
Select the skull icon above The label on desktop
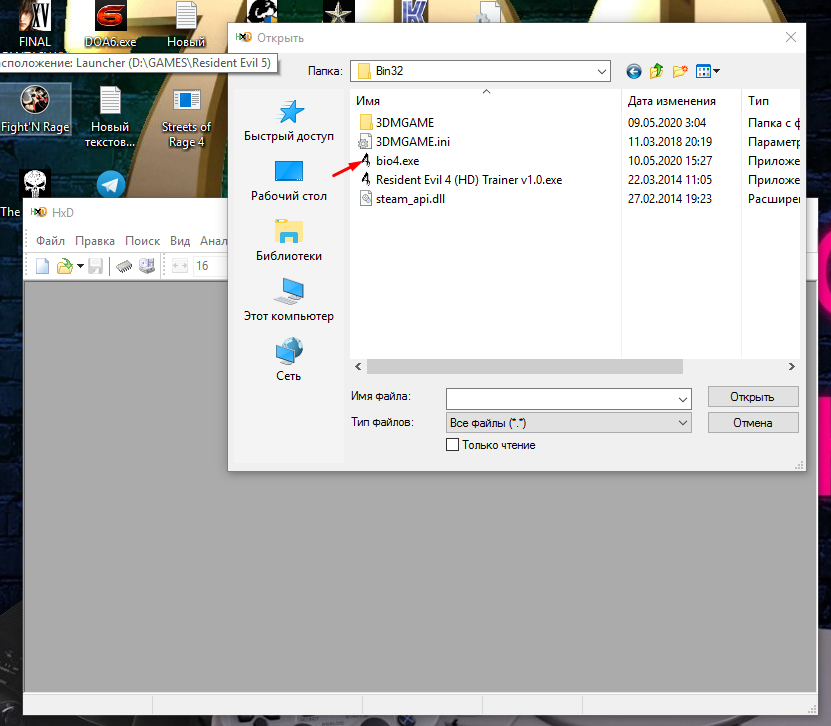(x=35, y=183)
